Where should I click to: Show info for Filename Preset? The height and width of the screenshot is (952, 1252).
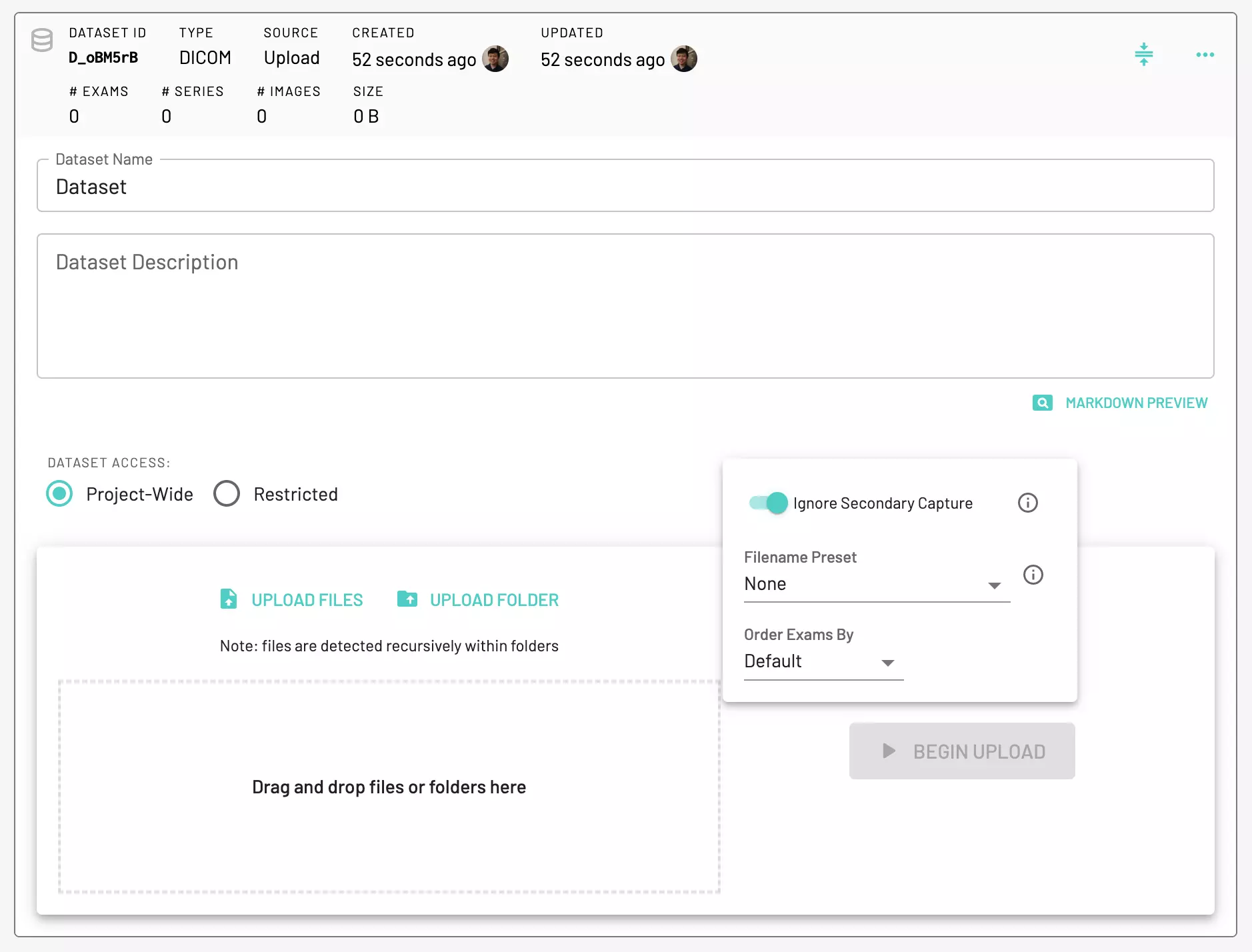1033,575
